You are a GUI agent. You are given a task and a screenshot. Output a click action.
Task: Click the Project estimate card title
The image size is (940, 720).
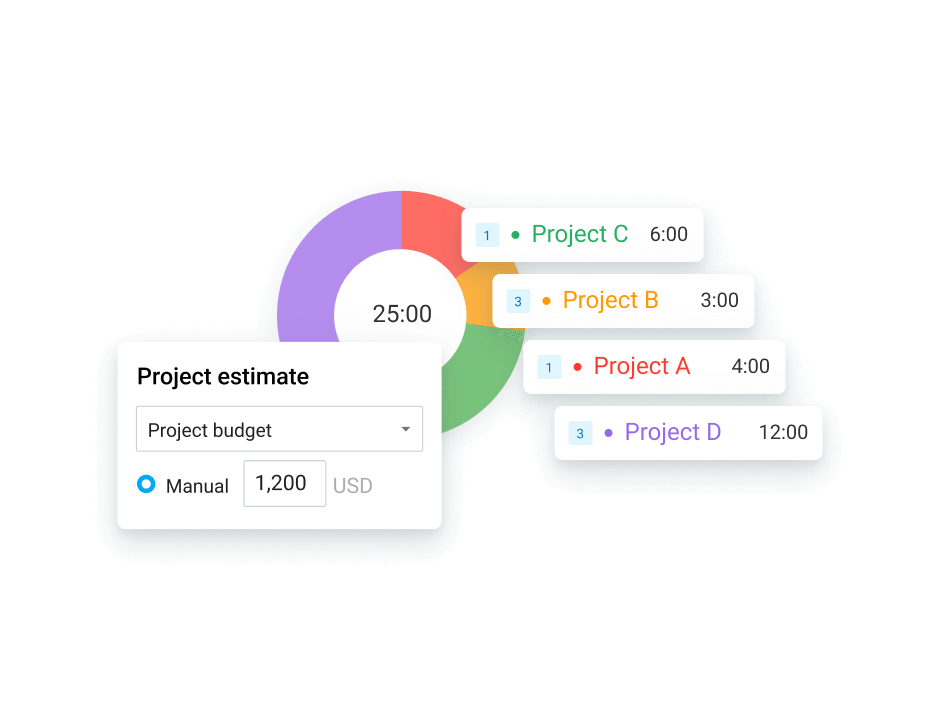(222, 377)
